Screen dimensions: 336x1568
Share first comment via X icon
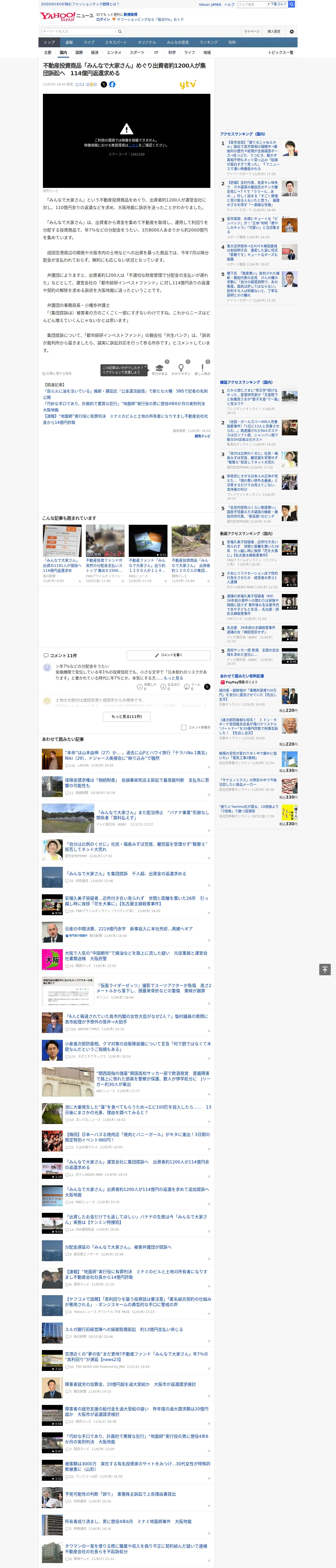[x=207, y=687]
